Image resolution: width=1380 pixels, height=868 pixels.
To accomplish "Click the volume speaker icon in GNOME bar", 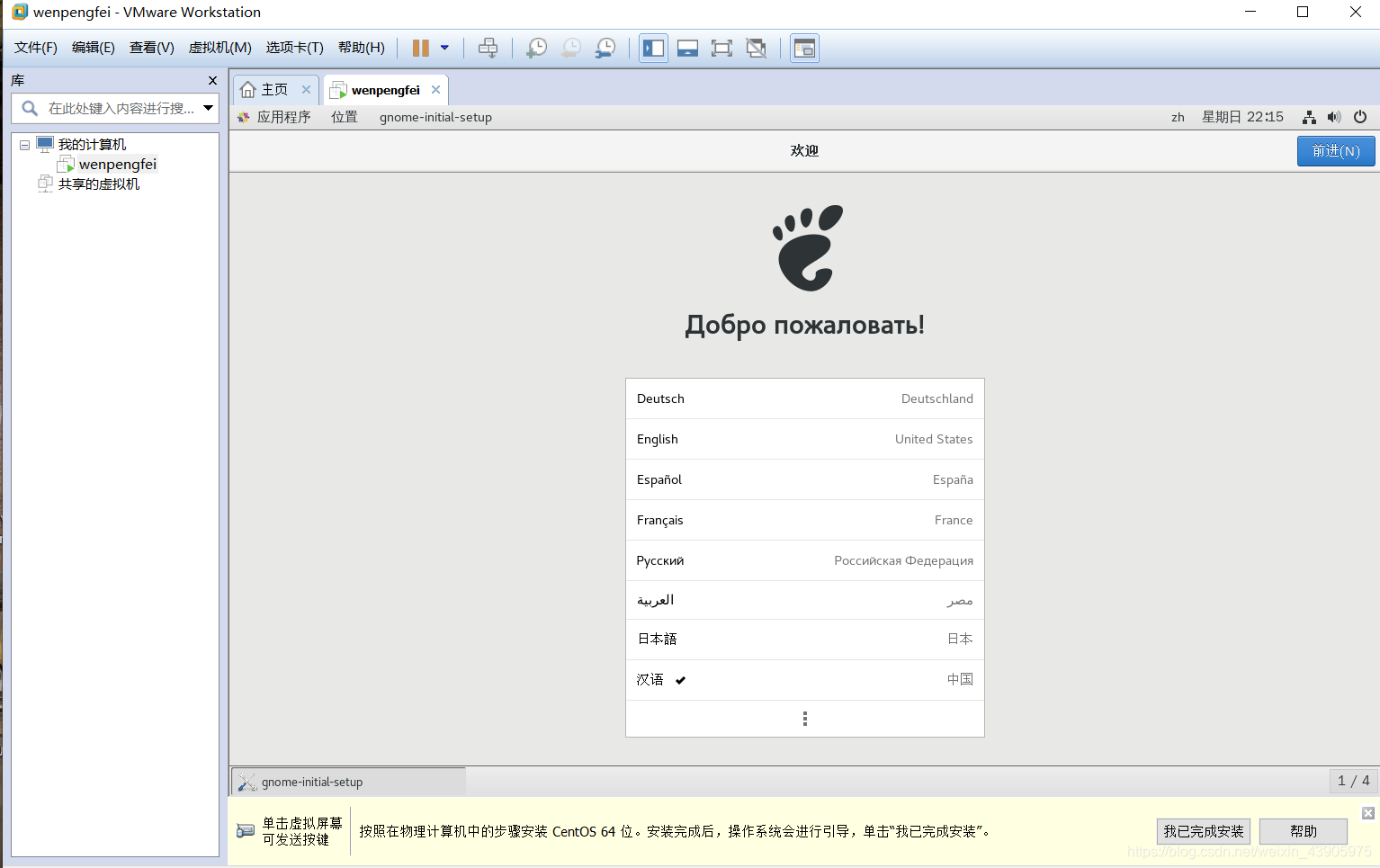I will (1334, 117).
